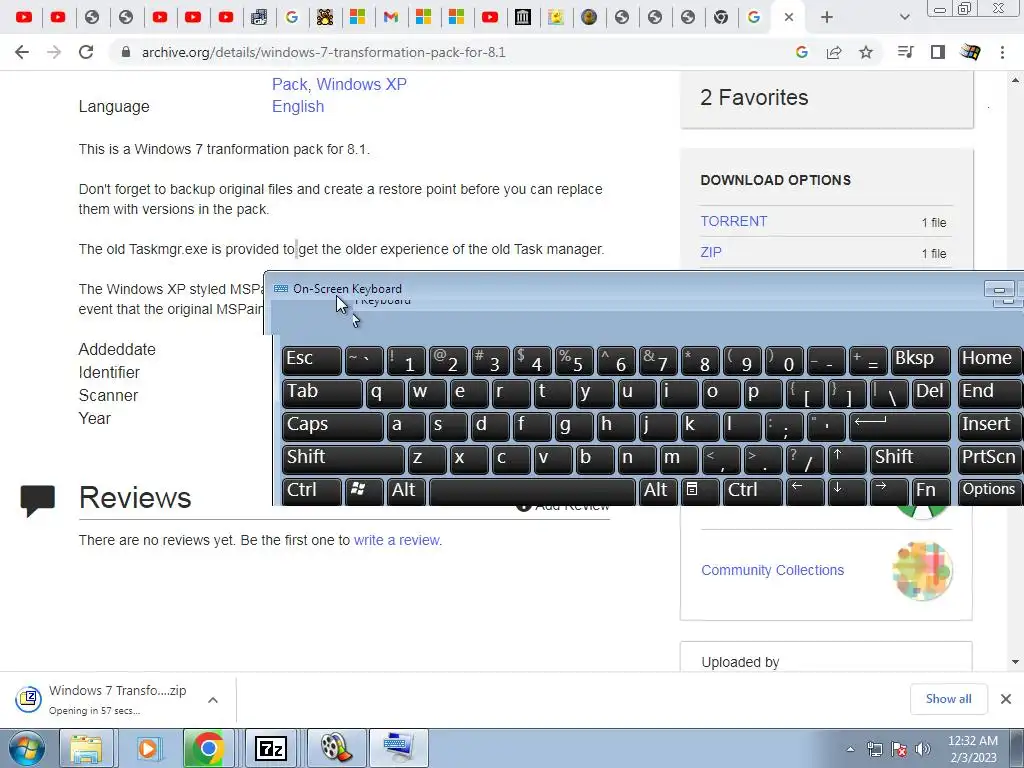Follow the write a review link
Image resolution: width=1024 pixels, height=768 pixels.
pyautogui.click(x=397, y=540)
